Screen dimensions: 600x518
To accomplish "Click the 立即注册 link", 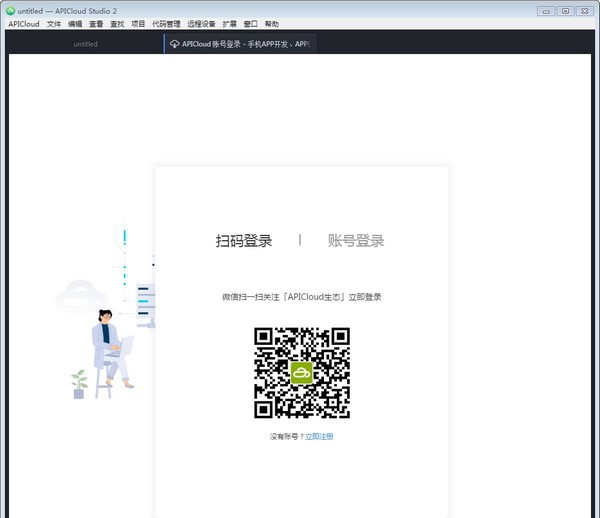I will (x=319, y=437).
